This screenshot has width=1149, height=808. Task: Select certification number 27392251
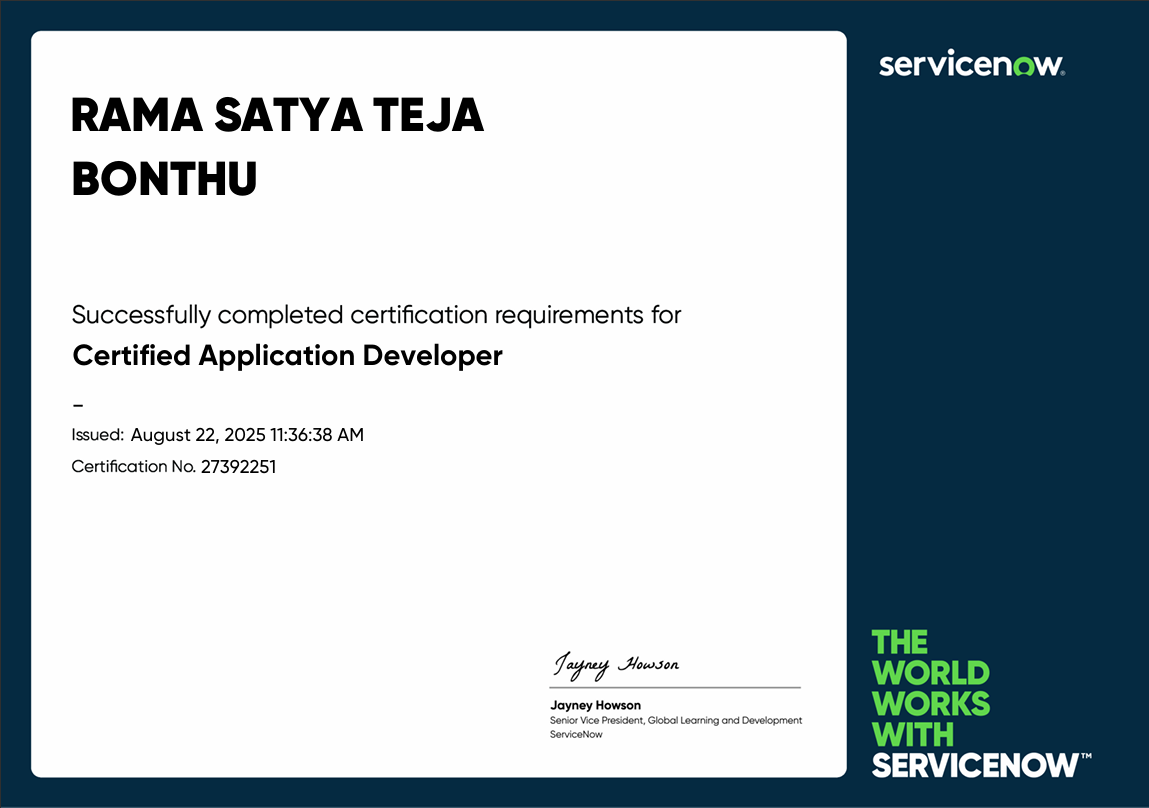239,466
